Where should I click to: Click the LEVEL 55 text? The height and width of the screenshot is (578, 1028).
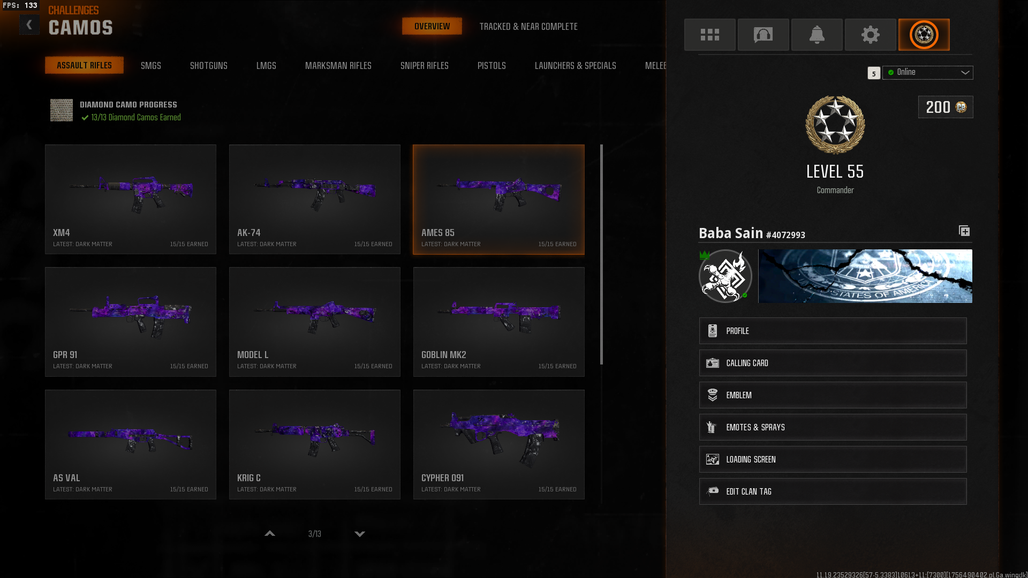(835, 172)
